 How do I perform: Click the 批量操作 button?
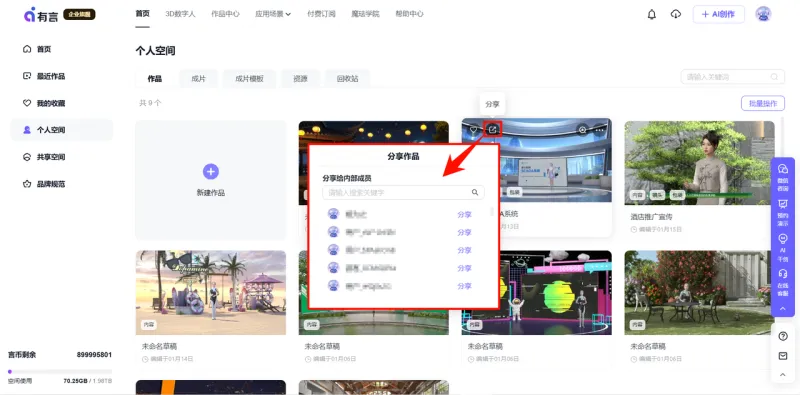763,103
